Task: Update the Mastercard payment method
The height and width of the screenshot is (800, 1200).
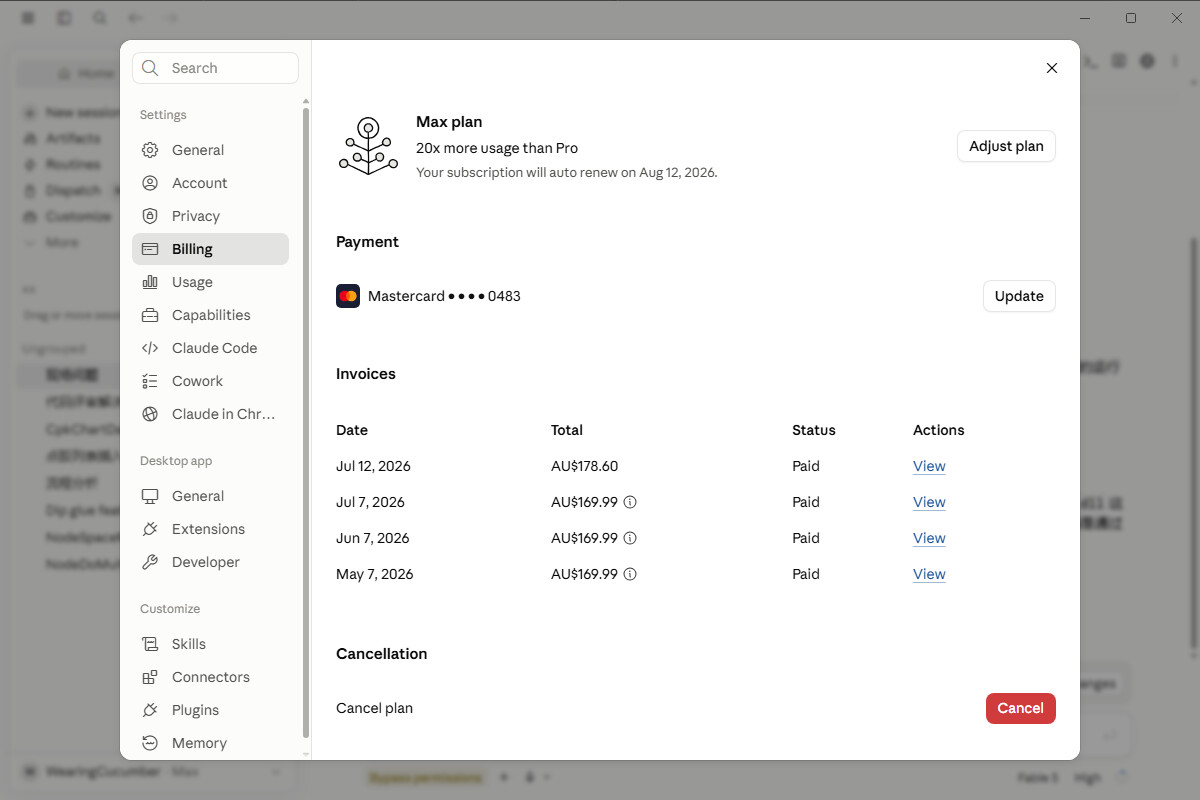Action: click(x=1019, y=296)
